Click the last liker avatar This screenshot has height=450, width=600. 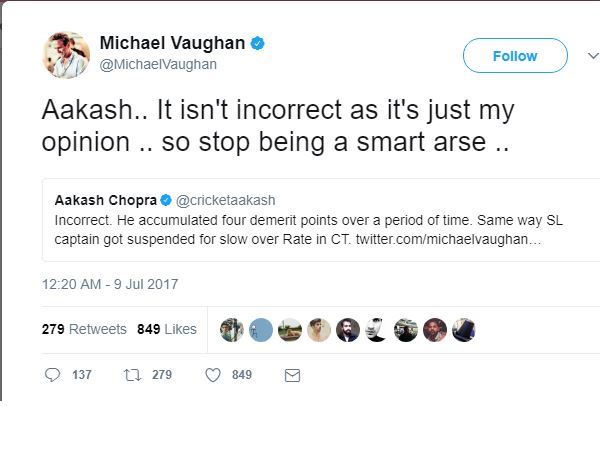click(x=463, y=329)
